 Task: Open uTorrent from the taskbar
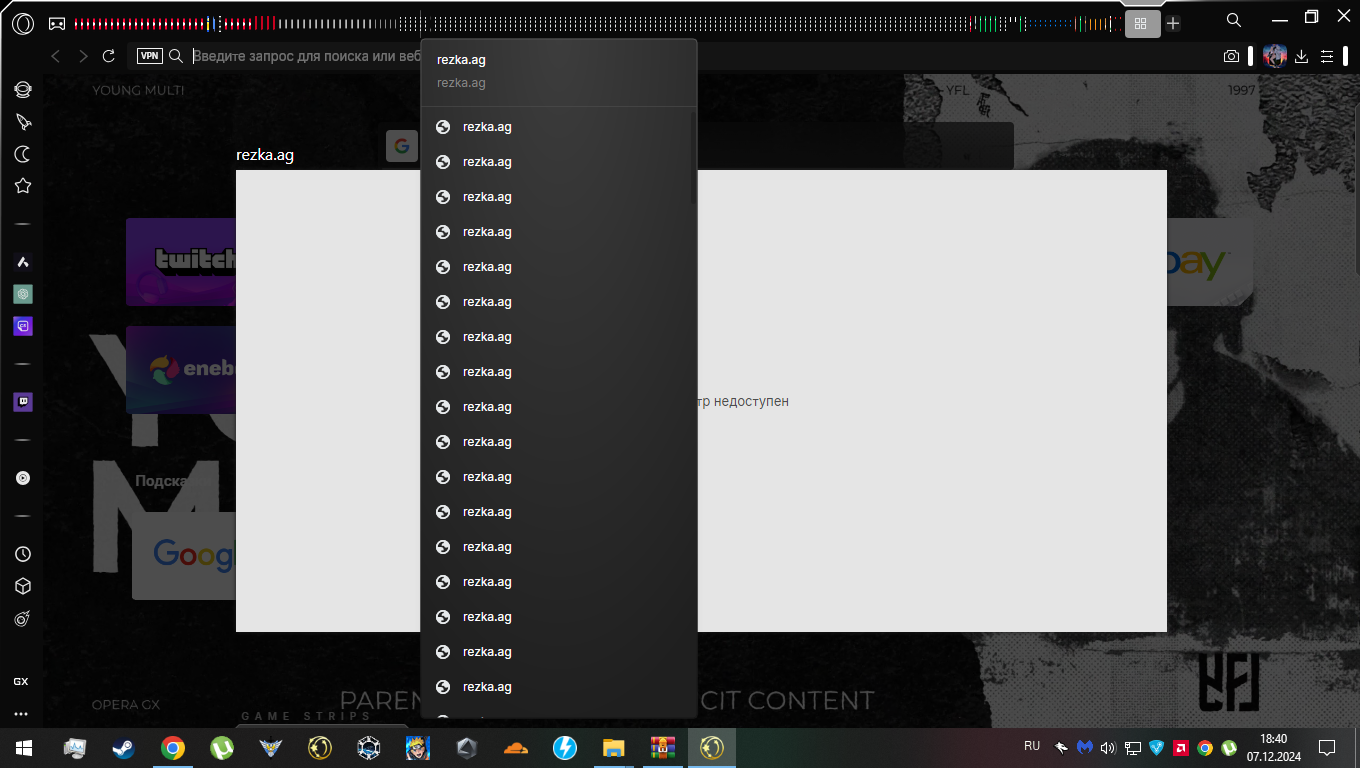pyautogui.click(x=222, y=747)
